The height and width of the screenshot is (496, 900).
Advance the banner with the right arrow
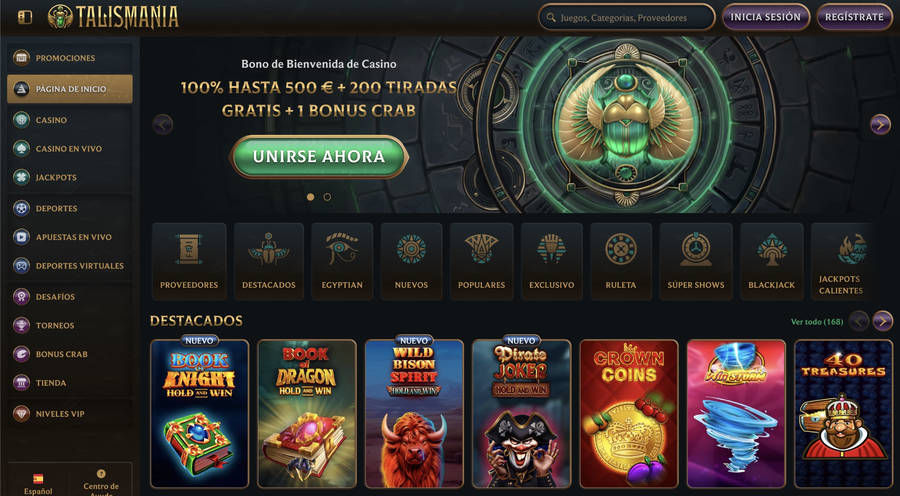click(x=880, y=124)
